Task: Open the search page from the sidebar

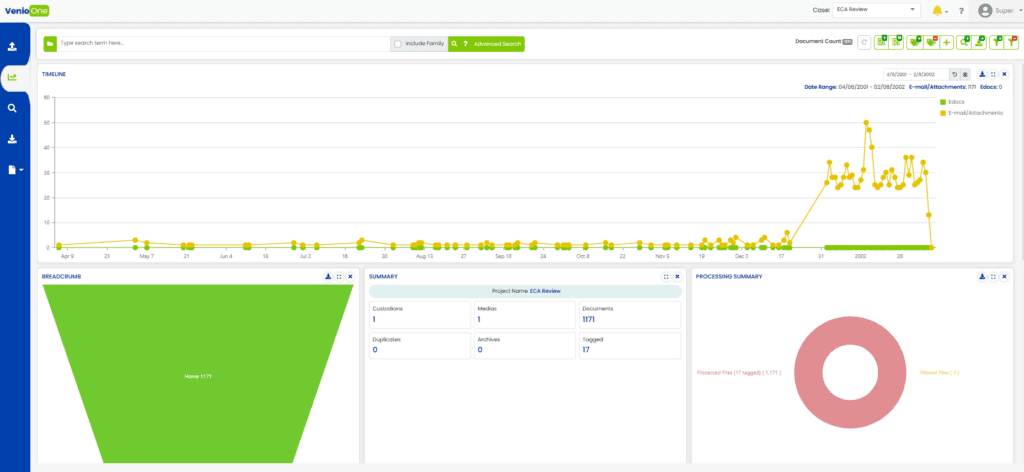Action: click(x=12, y=108)
